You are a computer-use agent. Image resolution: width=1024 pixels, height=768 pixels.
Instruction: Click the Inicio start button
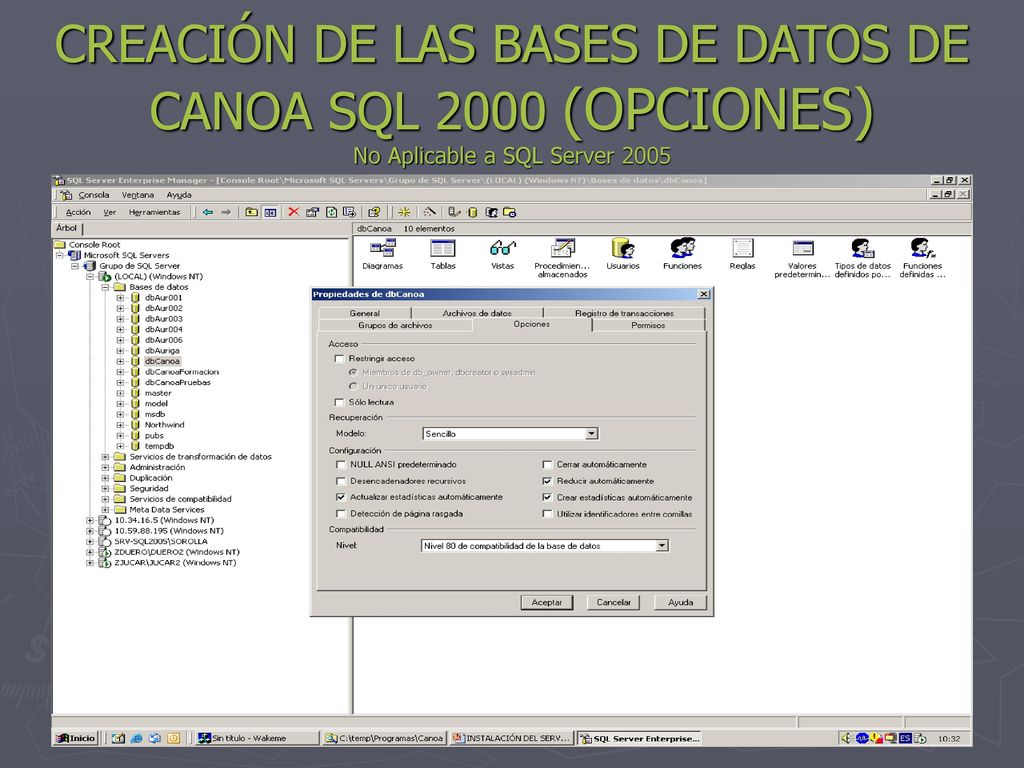pyautogui.click(x=76, y=738)
